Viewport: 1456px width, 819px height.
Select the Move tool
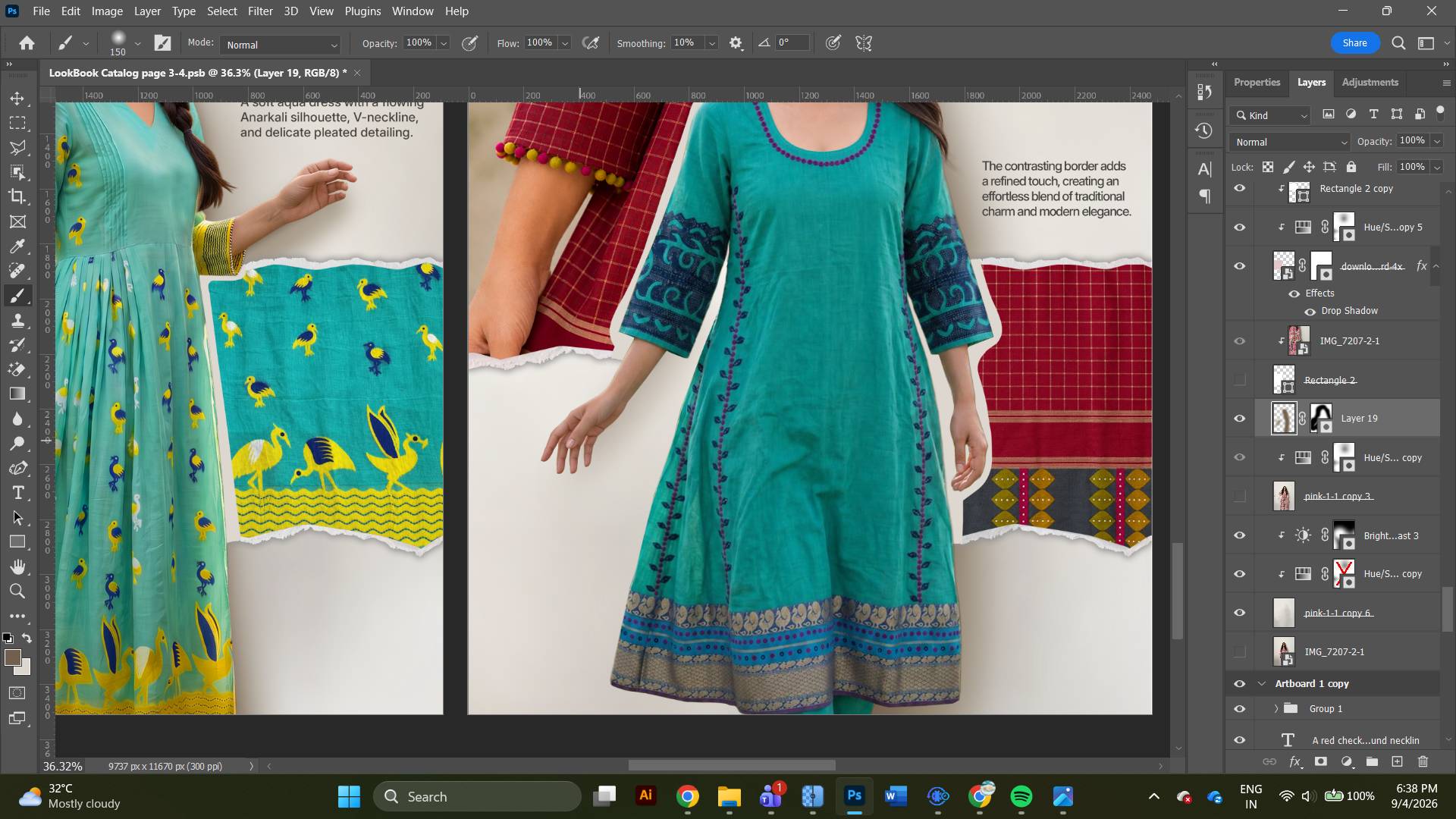coord(17,99)
